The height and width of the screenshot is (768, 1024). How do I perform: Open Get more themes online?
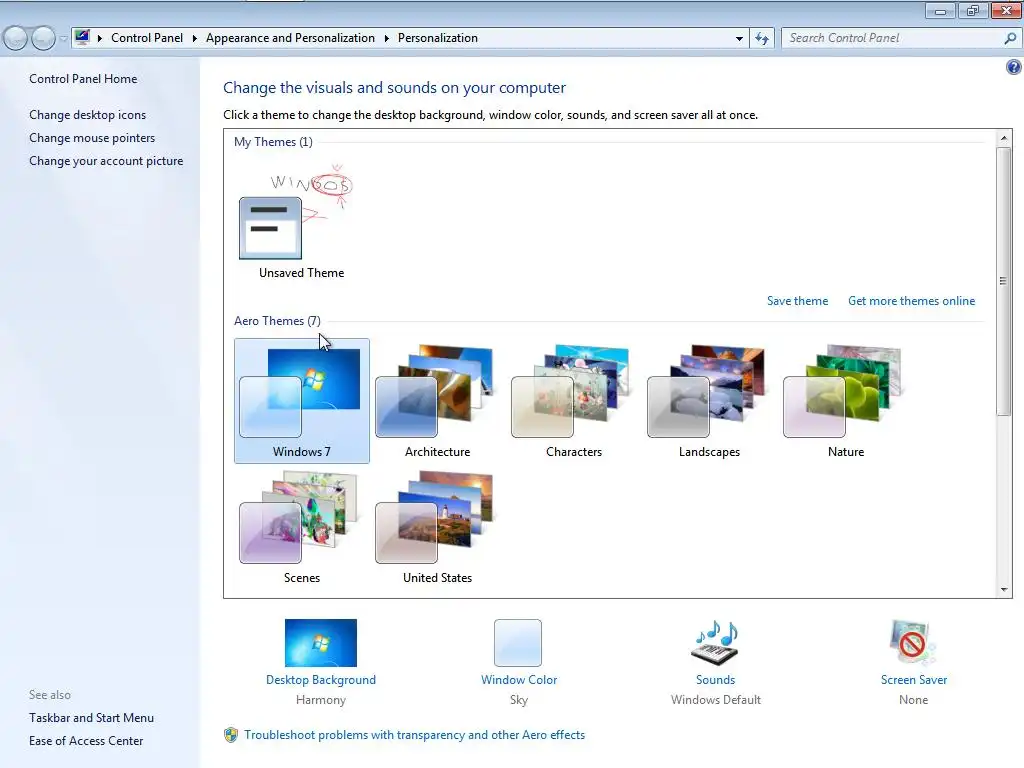pos(911,301)
